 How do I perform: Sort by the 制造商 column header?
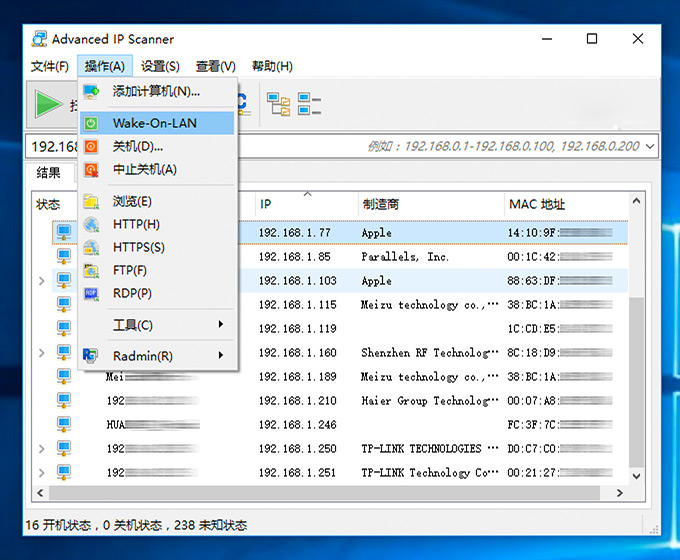coord(381,204)
